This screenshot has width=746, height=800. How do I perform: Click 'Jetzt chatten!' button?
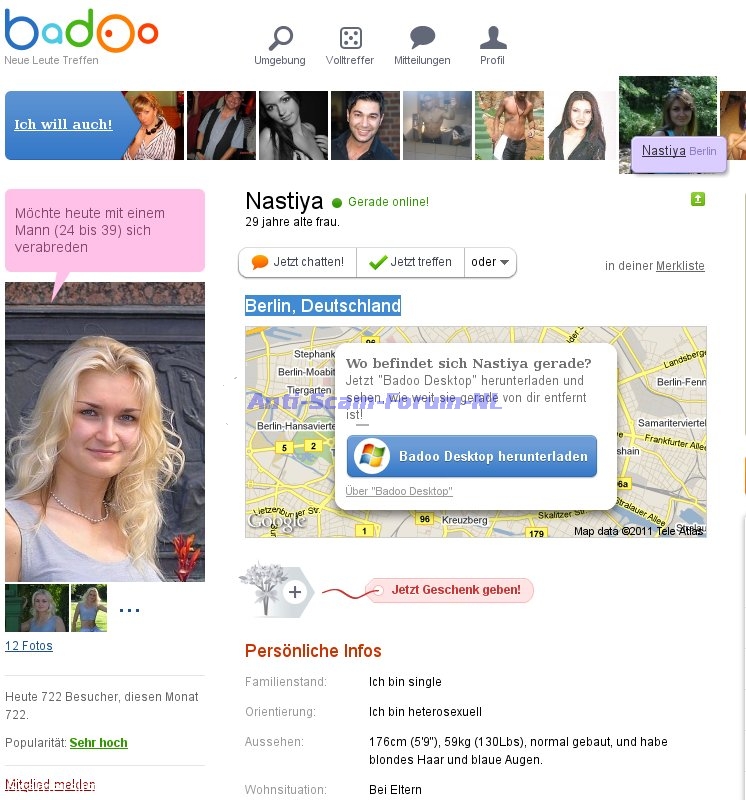(298, 262)
